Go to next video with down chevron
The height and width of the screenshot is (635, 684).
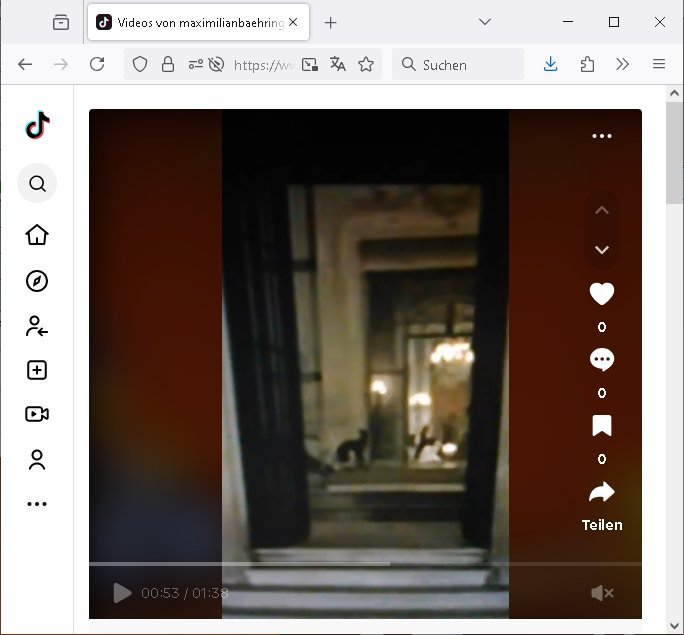(602, 250)
